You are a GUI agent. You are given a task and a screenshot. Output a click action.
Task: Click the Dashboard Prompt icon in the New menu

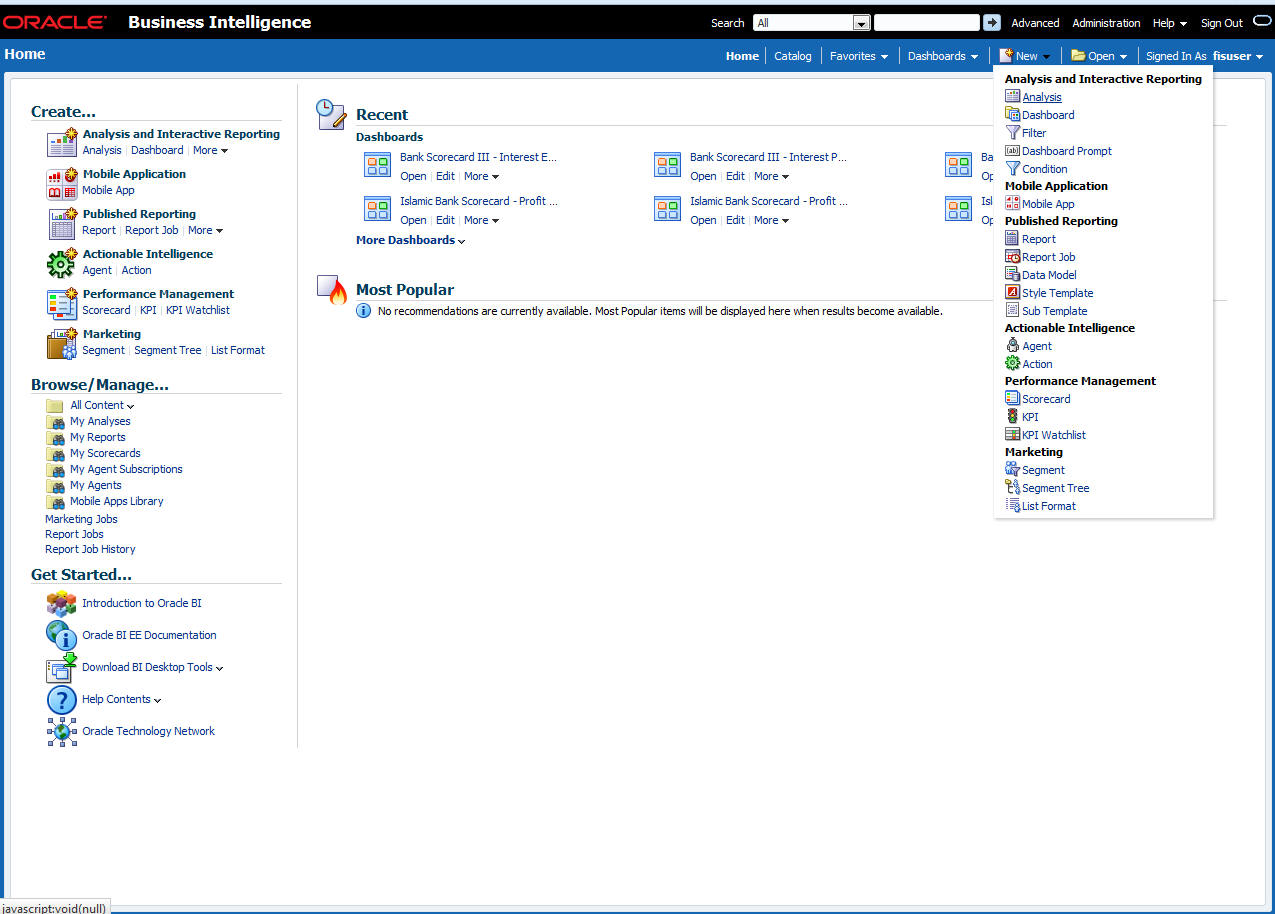(x=1012, y=151)
